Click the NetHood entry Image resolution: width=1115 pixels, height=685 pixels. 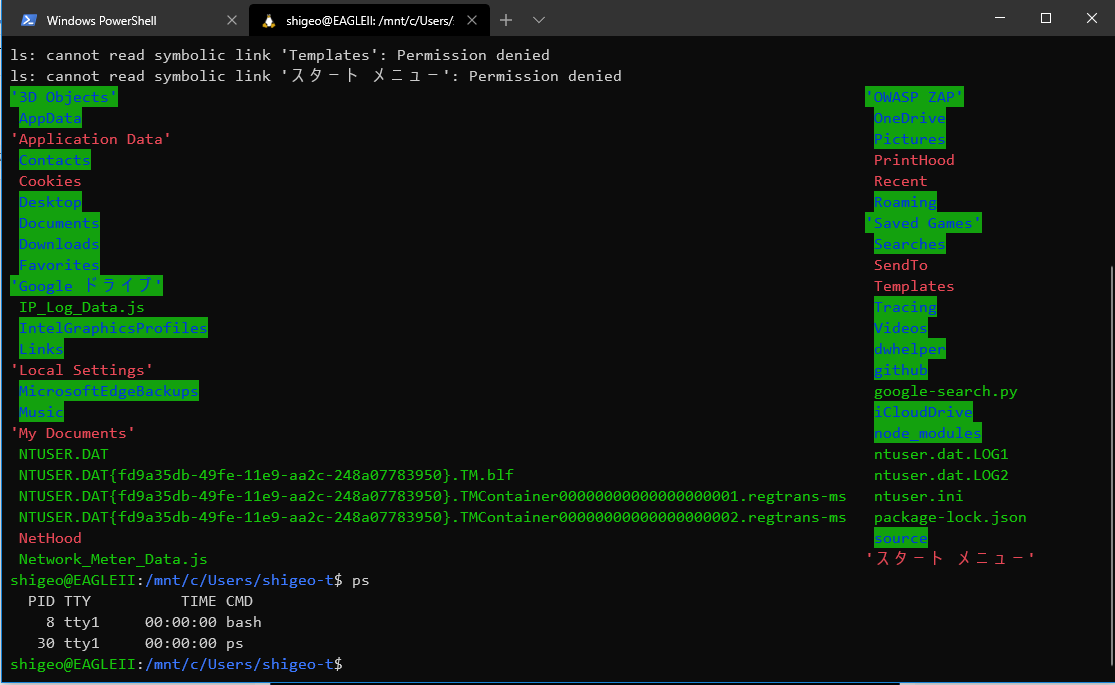(50, 538)
